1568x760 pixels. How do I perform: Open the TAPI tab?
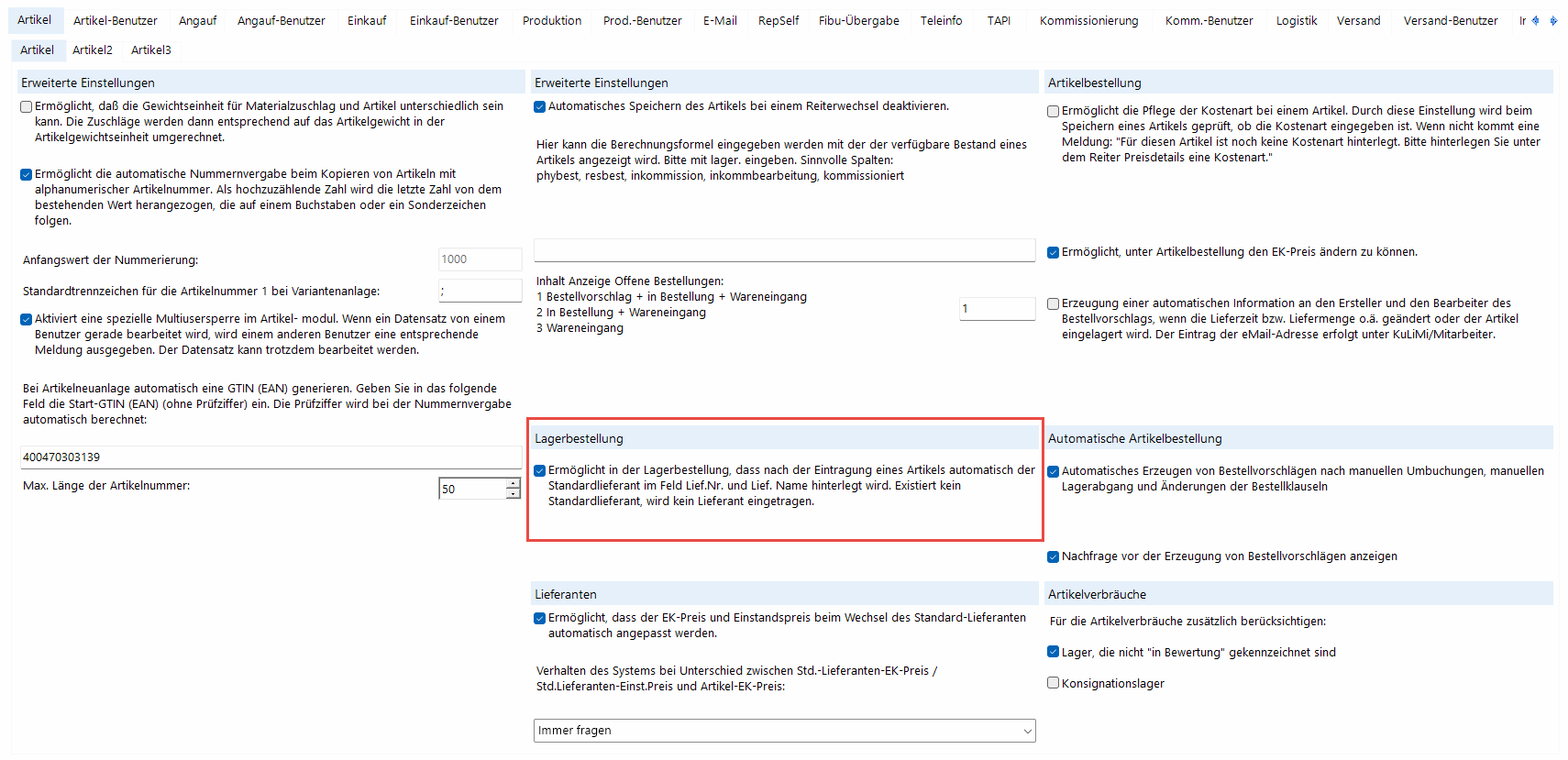999,20
